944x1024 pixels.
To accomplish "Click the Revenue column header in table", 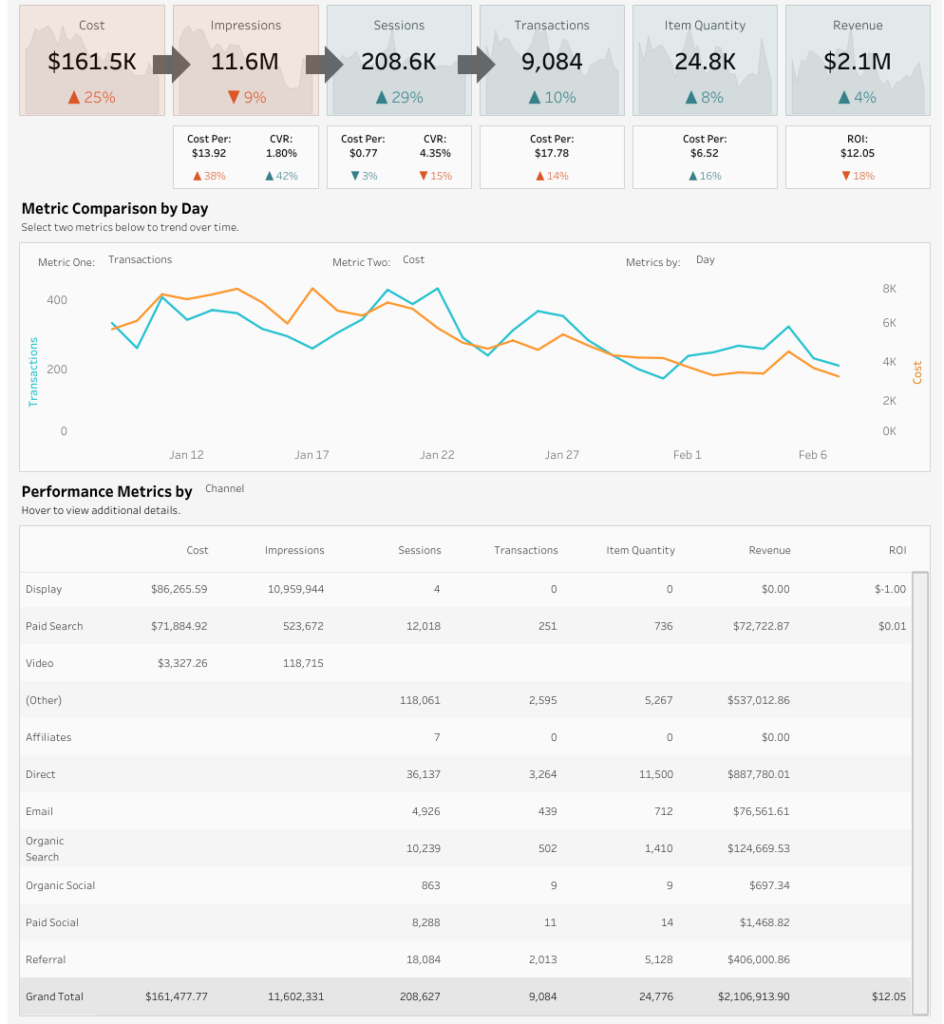I will (769, 550).
